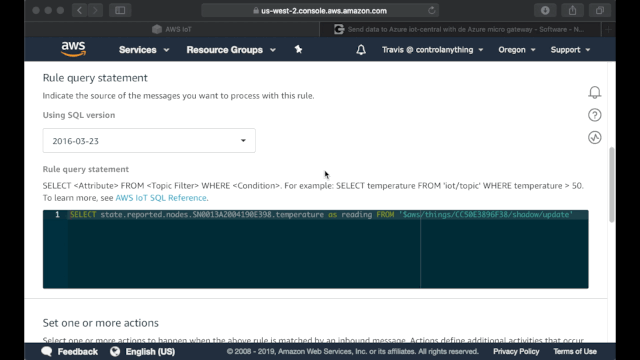
Task: Click the 'Set one or more actions' heading
Action: (101, 323)
